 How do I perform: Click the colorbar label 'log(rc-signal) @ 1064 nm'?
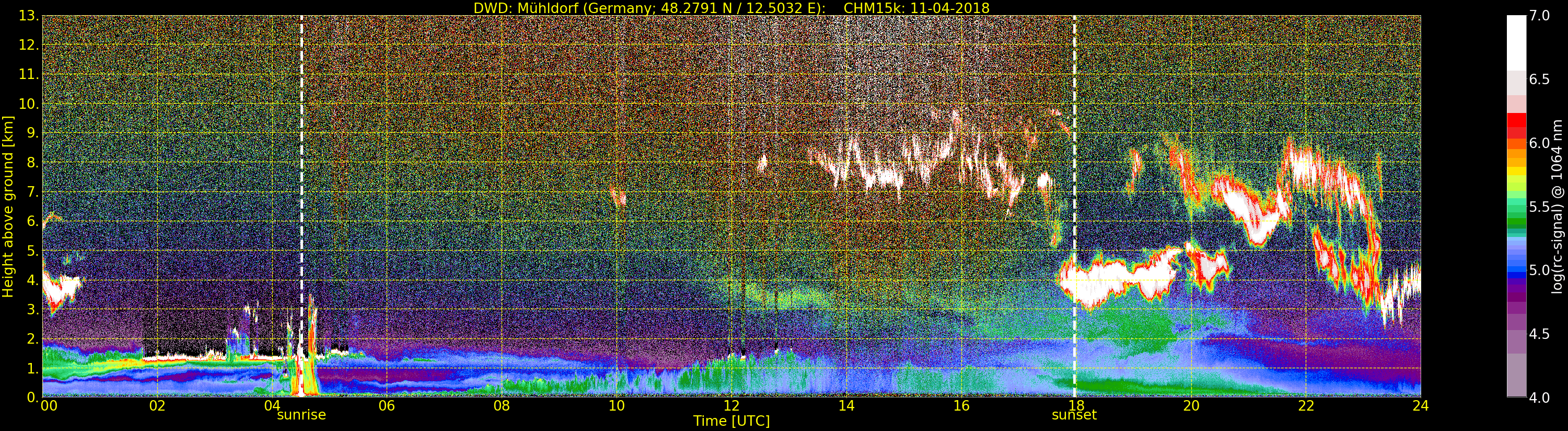tap(1557, 206)
